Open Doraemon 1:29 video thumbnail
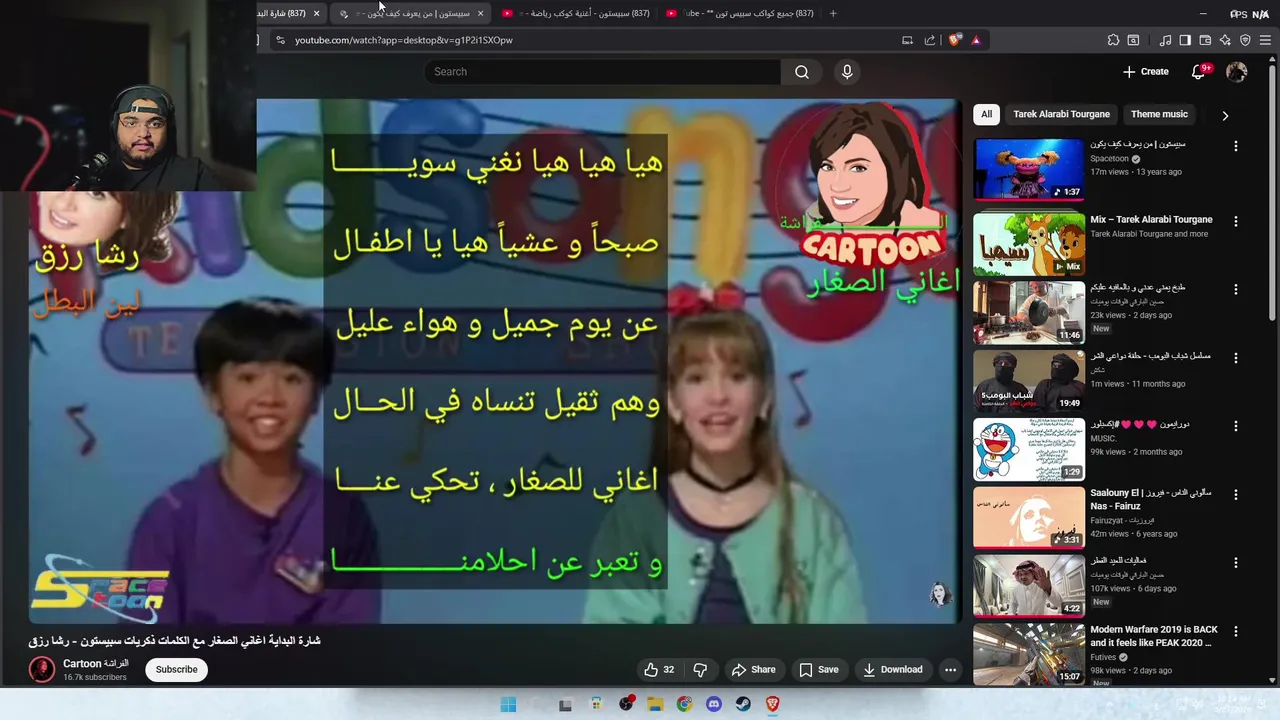1280x720 pixels. point(1028,450)
